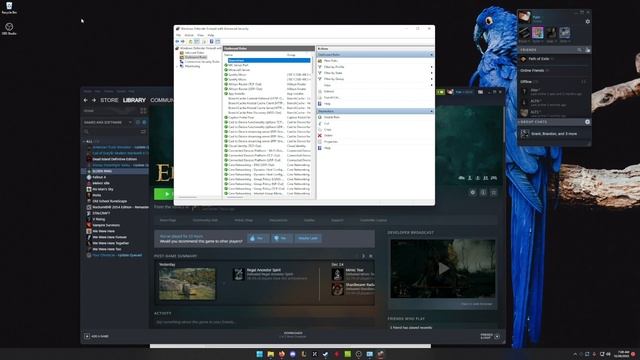Click the Up one level icon in Firewall toolbar
Screen dimensions: 640x360
tap(190, 41)
